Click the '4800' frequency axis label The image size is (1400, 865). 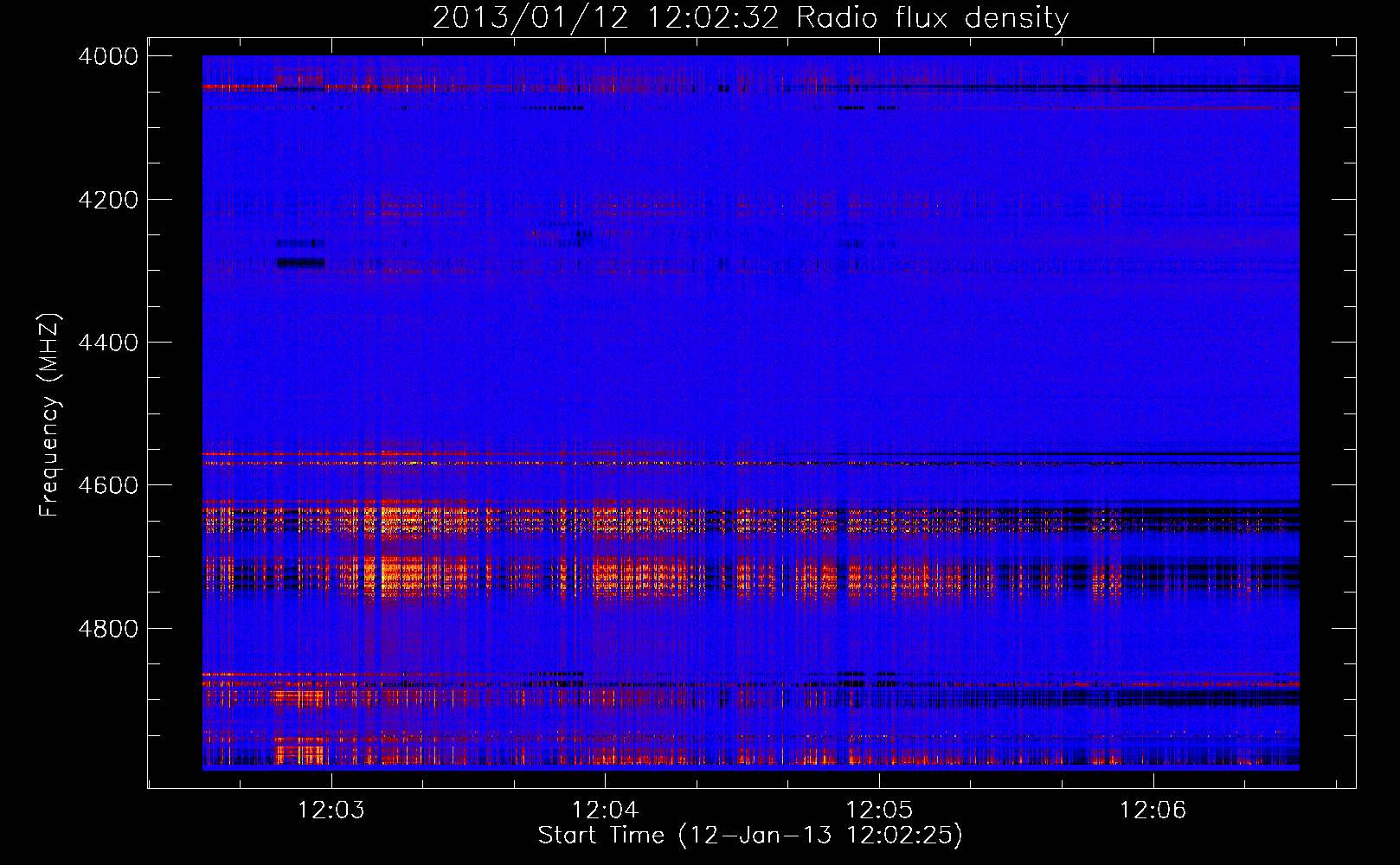tap(108, 629)
